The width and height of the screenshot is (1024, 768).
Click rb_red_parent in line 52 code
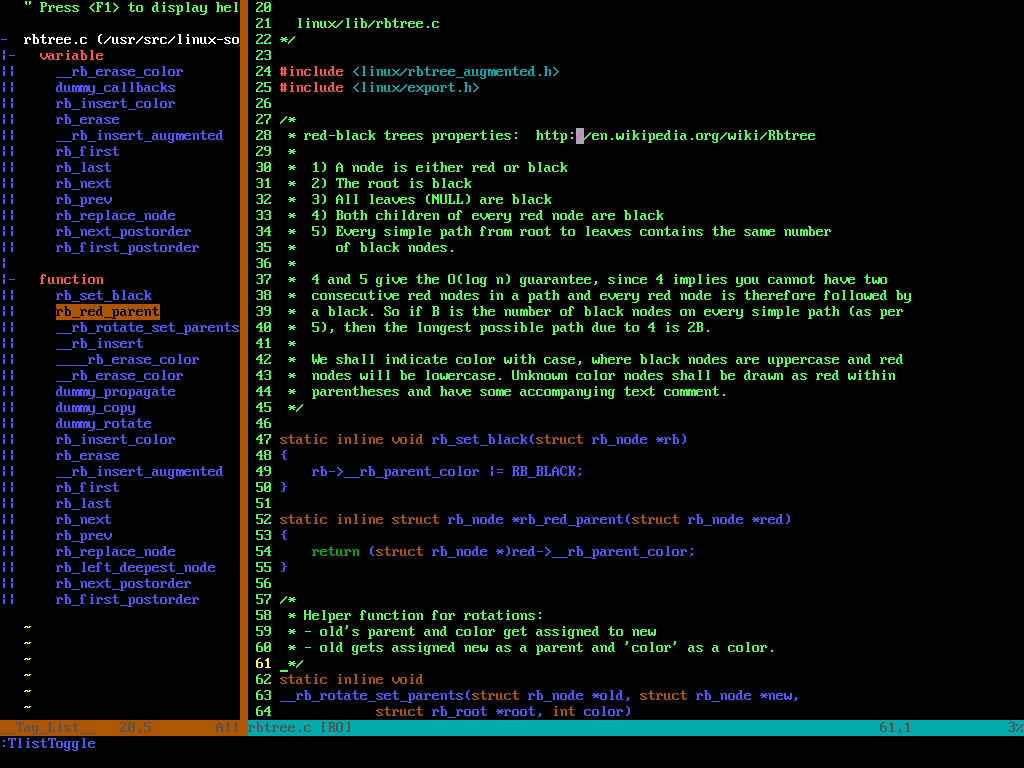tap(571, 520)
